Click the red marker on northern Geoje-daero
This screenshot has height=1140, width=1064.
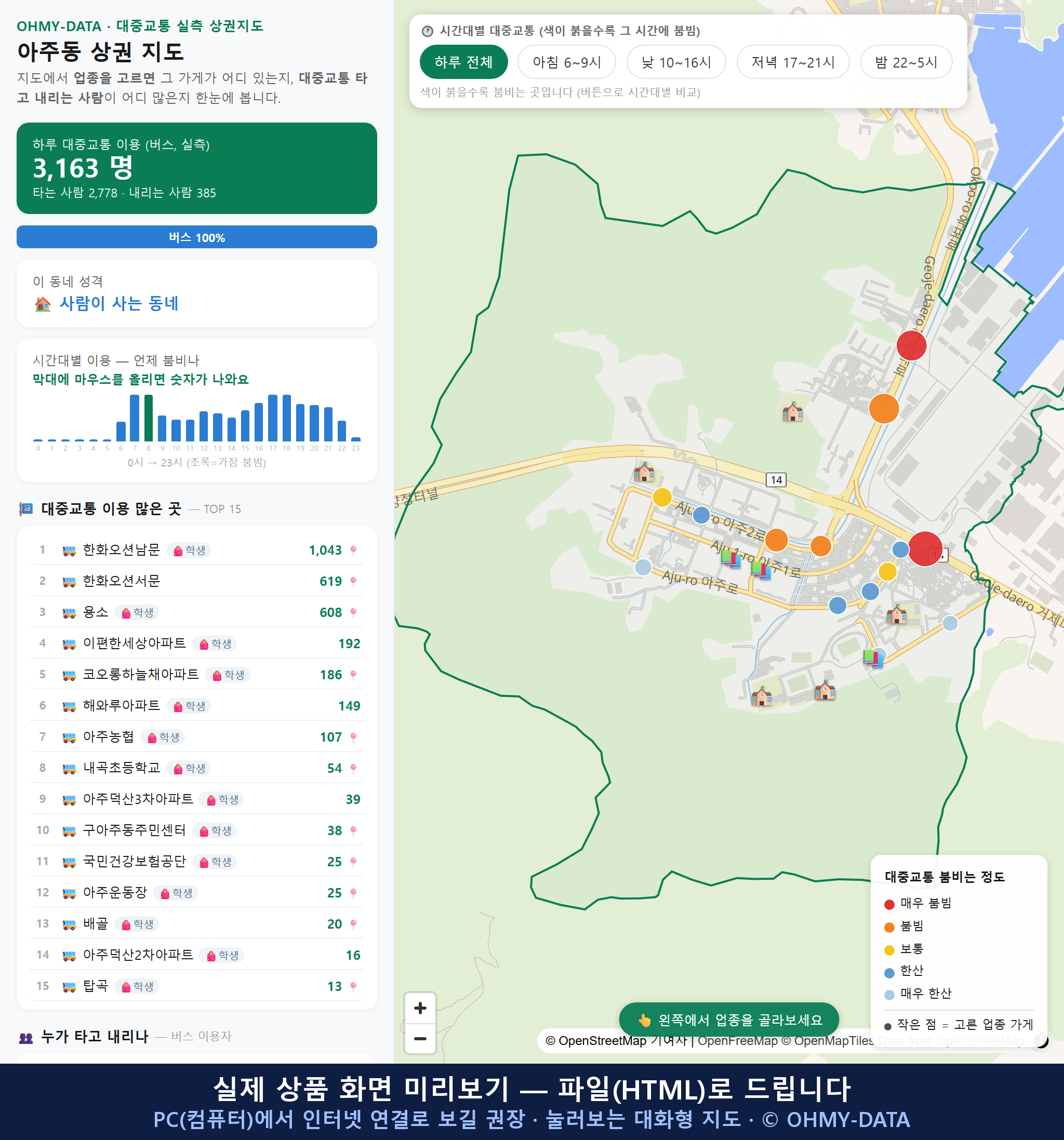911,346
